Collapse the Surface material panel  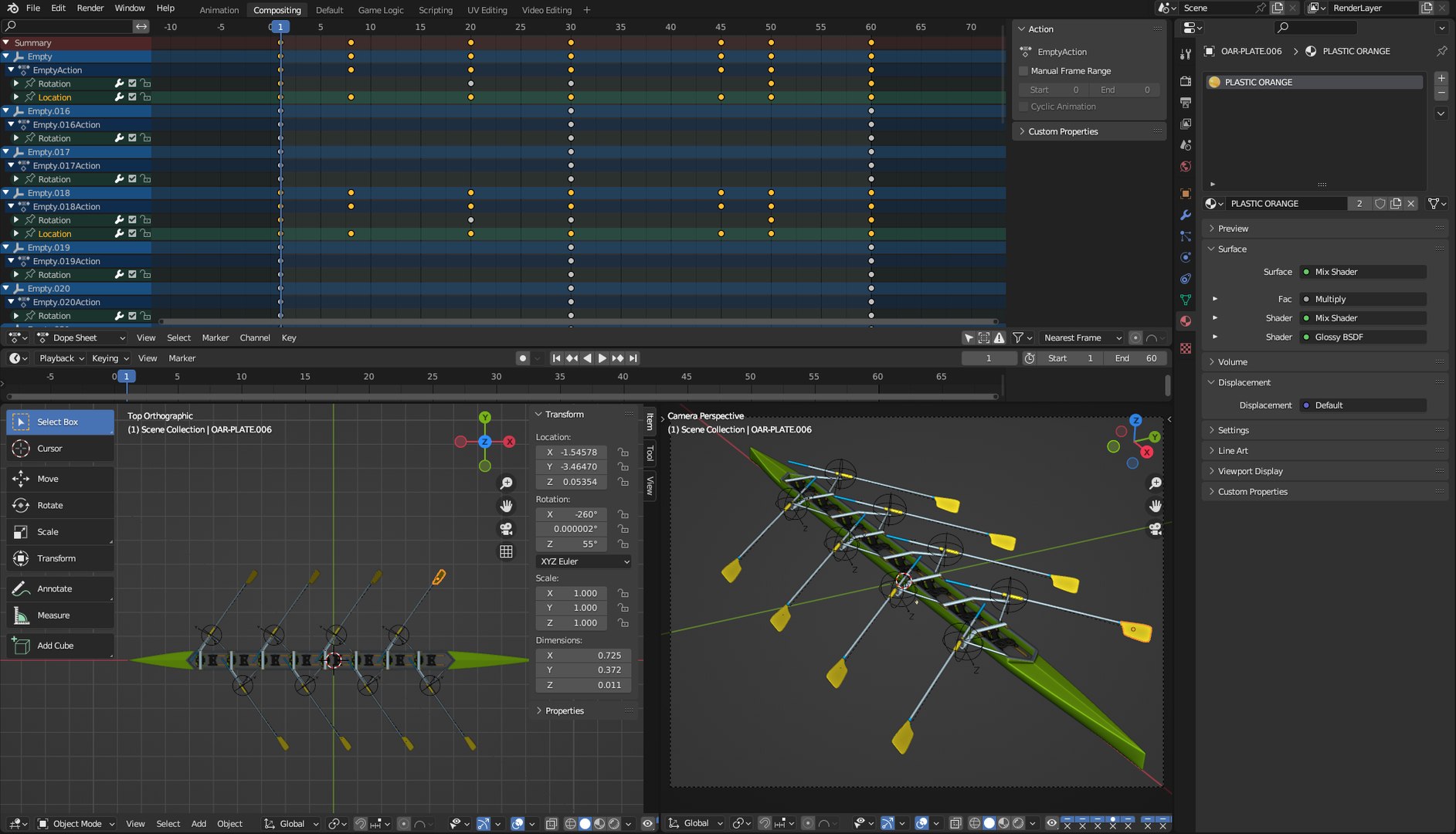(x=1232, y=249)
